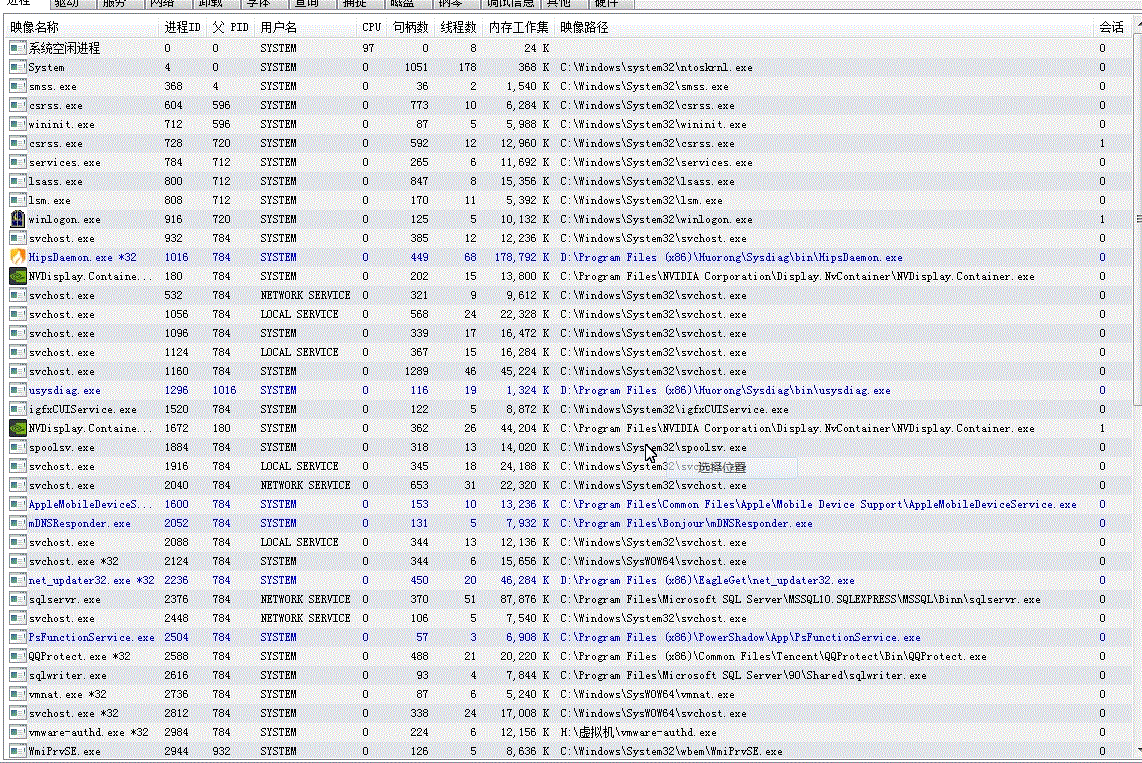The height and width of the screenshot is (763, 1142).
Task: Click the spoolsv.exe row icon
Action: pyautogui.click(x=17, y=447)
